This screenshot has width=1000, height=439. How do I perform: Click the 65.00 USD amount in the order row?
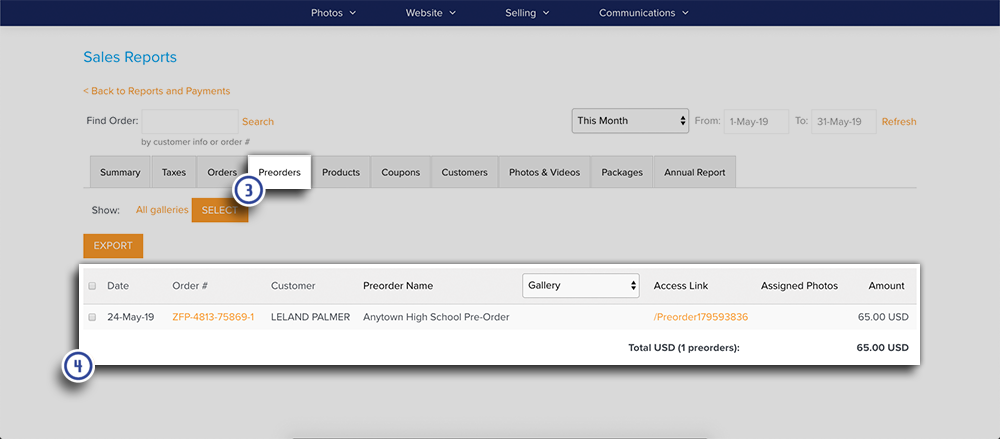click(883, 317)
